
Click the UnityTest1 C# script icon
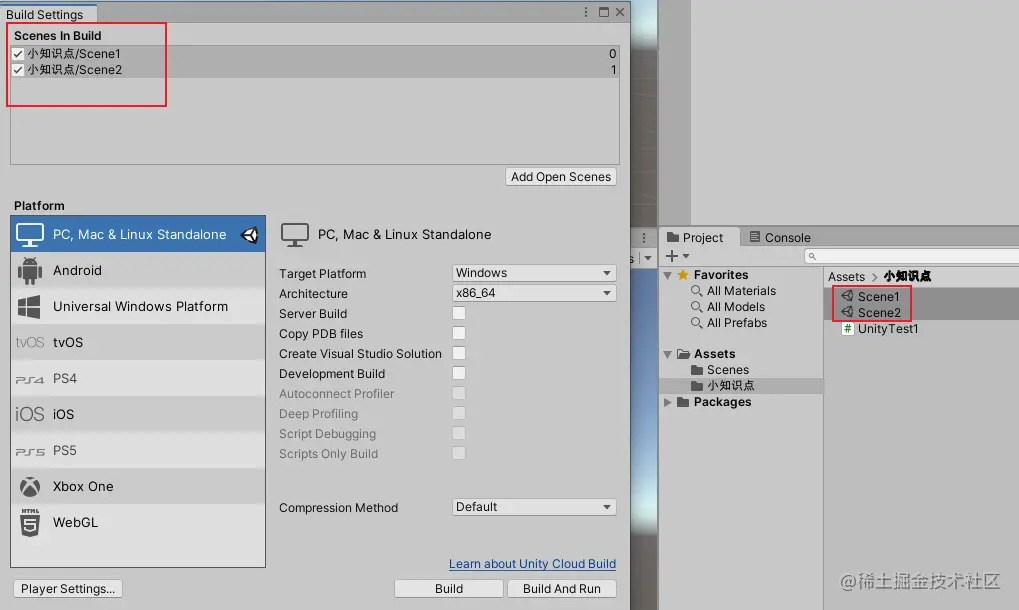pyautogui.click(x=847, y=329)
